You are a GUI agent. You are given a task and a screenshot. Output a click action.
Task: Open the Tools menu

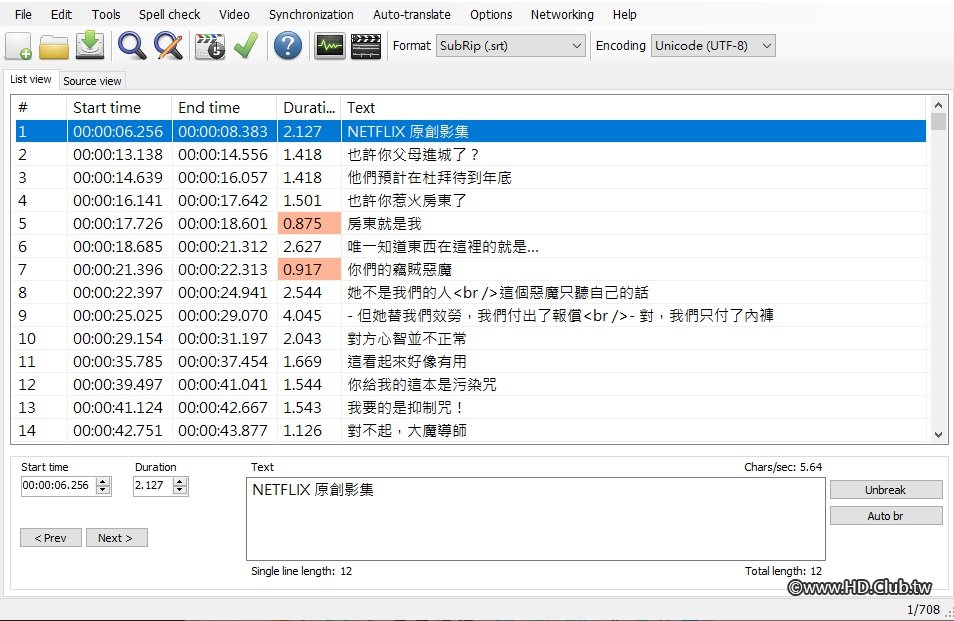pos(106,15)
